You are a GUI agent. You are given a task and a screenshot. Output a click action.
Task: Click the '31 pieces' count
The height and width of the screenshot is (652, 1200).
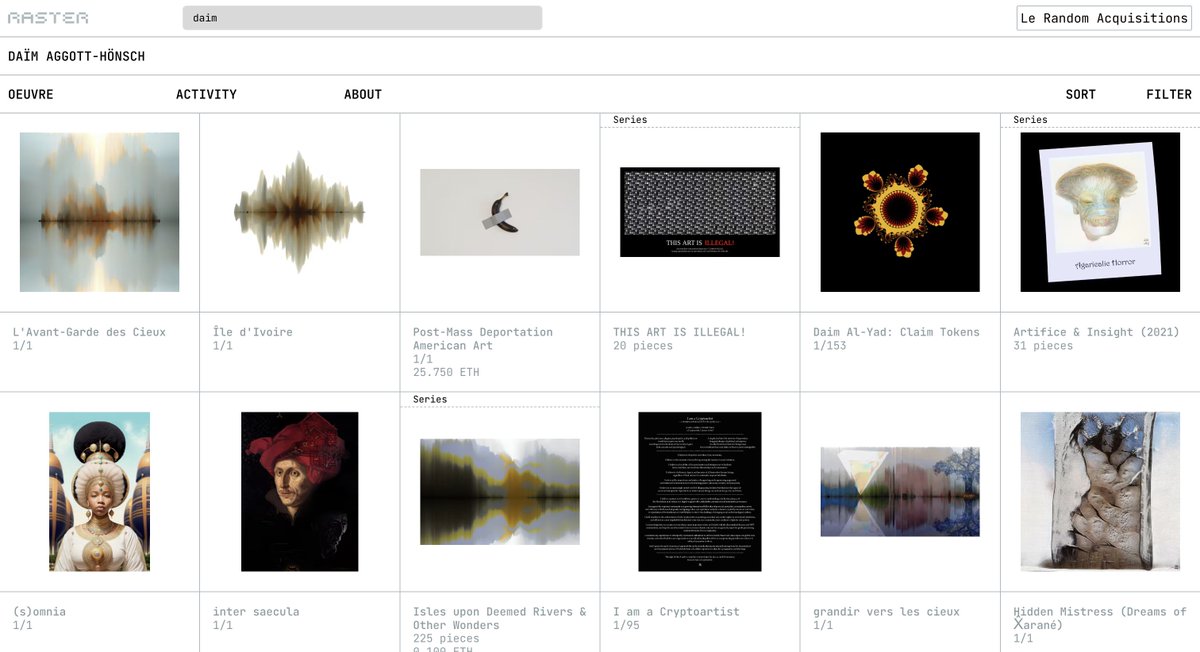(x=1043, y=346)
